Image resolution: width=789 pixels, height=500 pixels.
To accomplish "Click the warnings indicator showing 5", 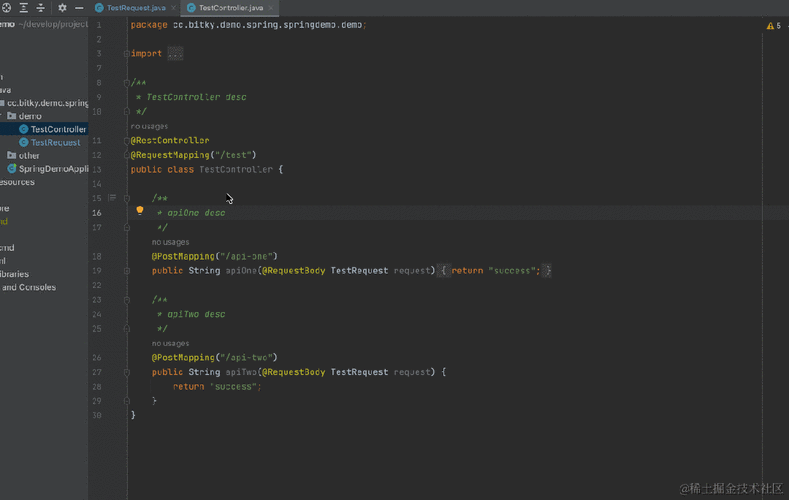I will click(774, 26).
